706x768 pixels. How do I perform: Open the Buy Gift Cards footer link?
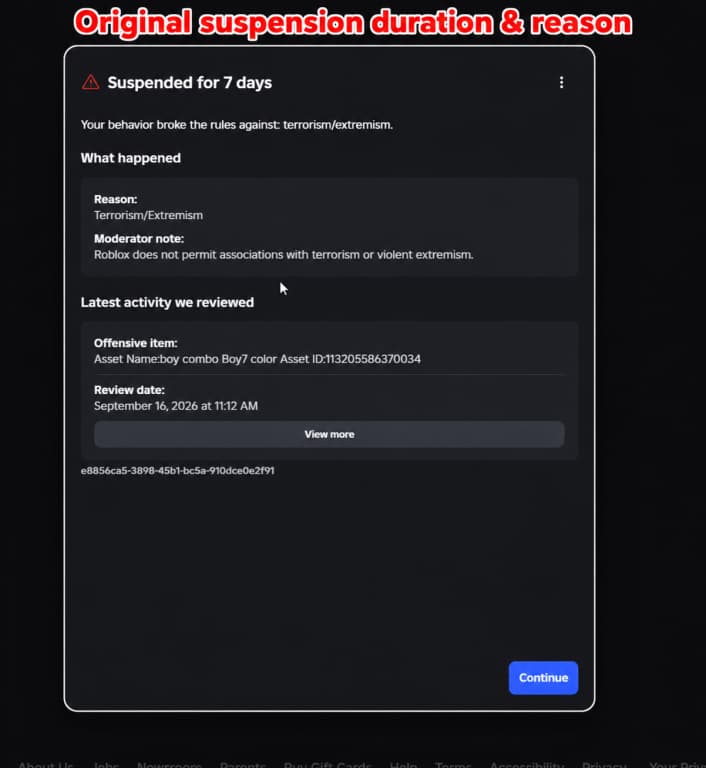click(x=327, y=764)
